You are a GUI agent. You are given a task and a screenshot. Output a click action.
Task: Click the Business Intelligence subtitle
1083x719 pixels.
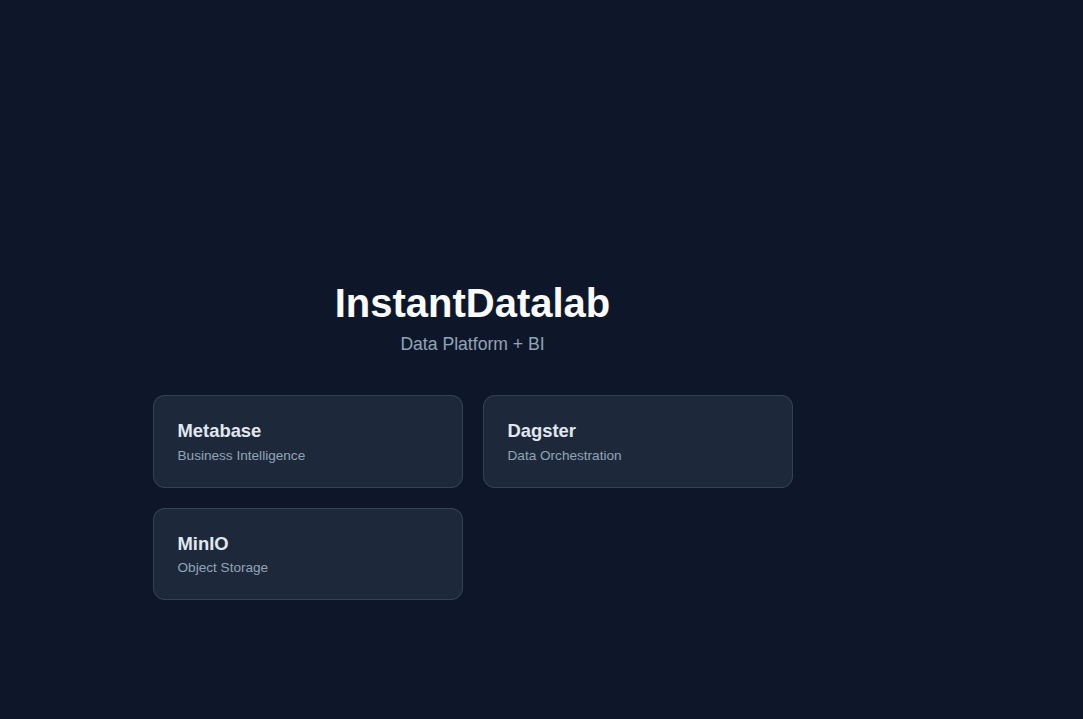click(x=241, y=456)
